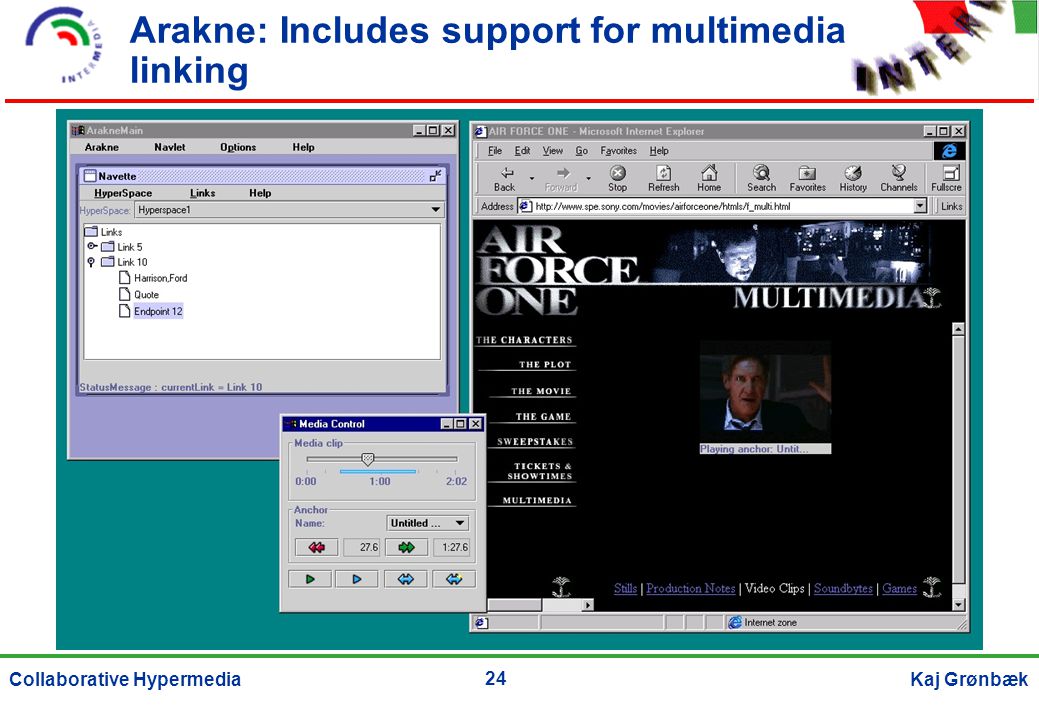Click the Back button in Internet Explorer
The image size is (1039, 720).
point(505,179)
